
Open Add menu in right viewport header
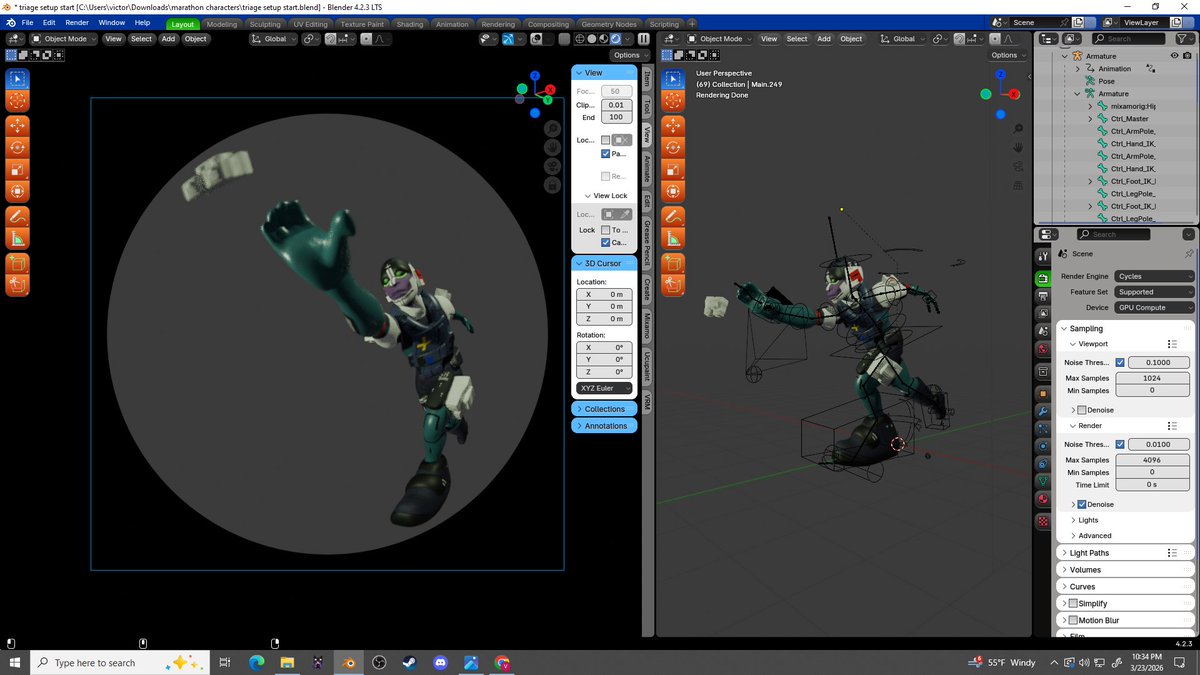pyautogui.click(x=824, y=39)
